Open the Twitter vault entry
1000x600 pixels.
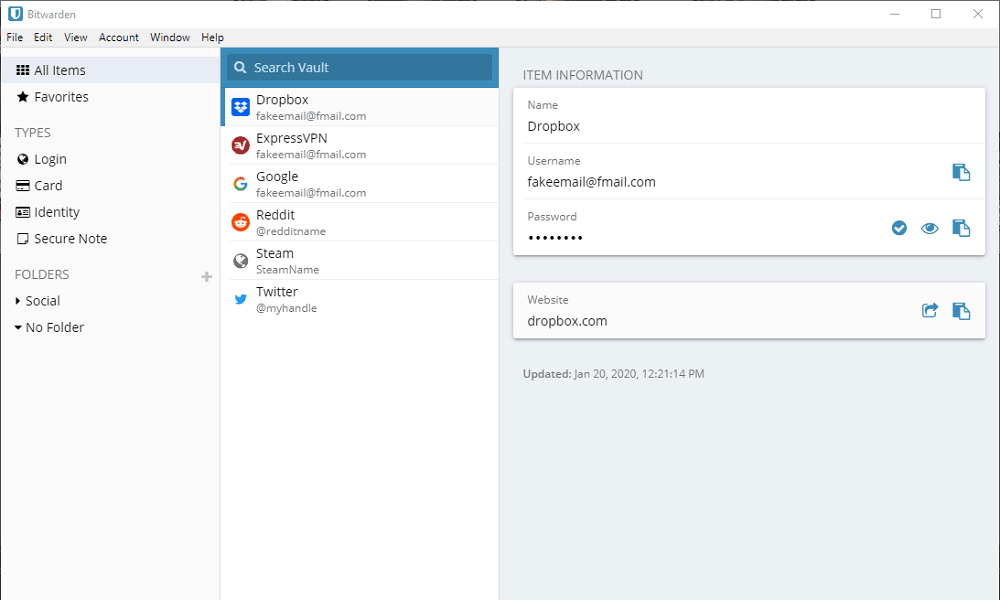[360, 299]
